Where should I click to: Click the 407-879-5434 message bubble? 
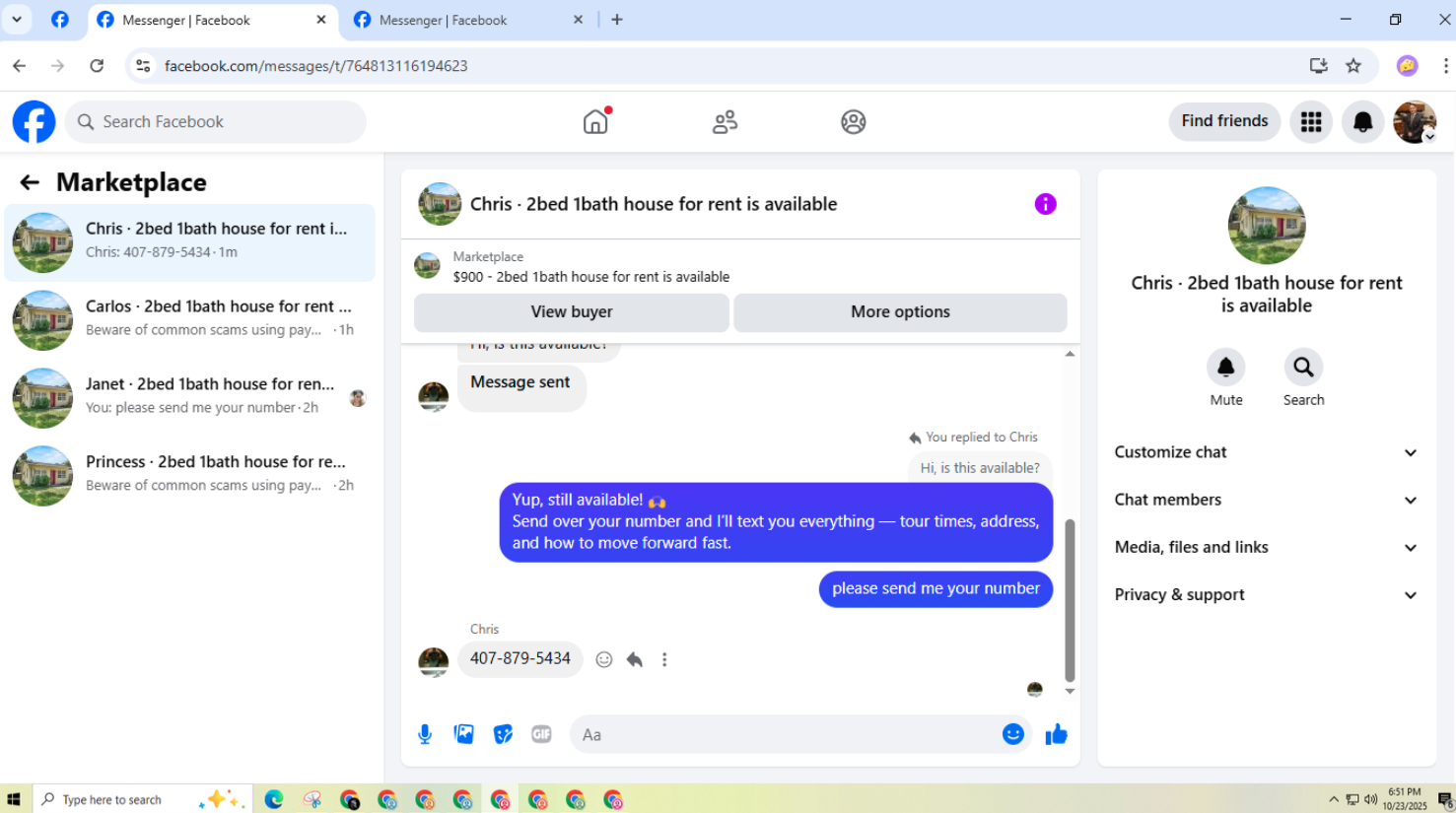tap(520, 659)
